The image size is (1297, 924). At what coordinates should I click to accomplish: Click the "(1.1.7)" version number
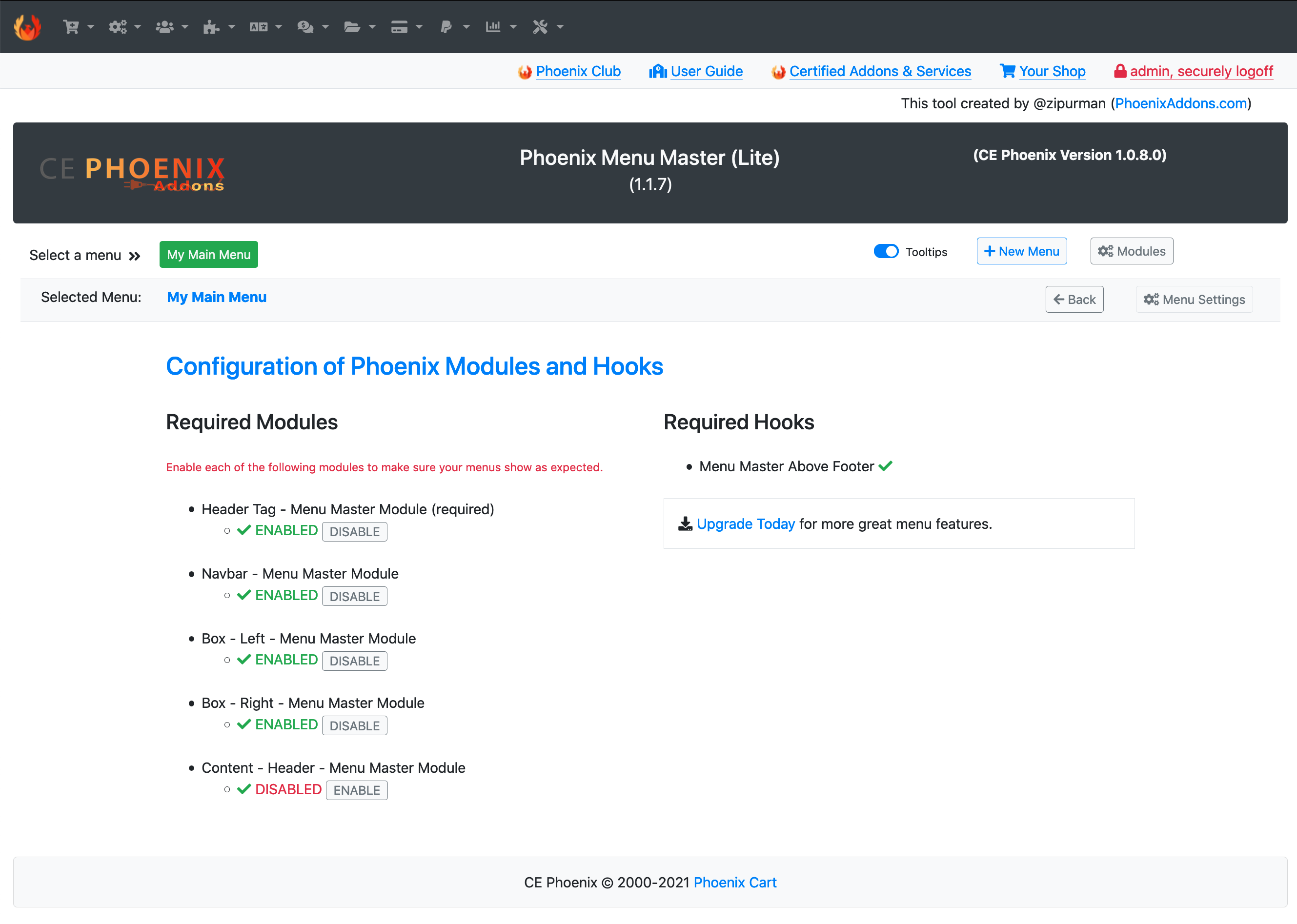[650, 184]
